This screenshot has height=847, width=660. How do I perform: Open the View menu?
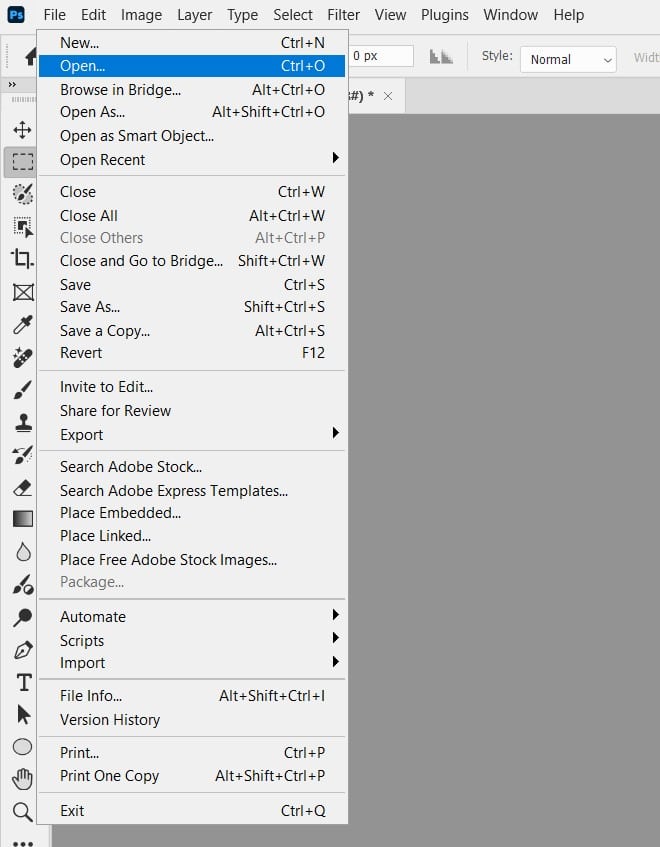390,15
